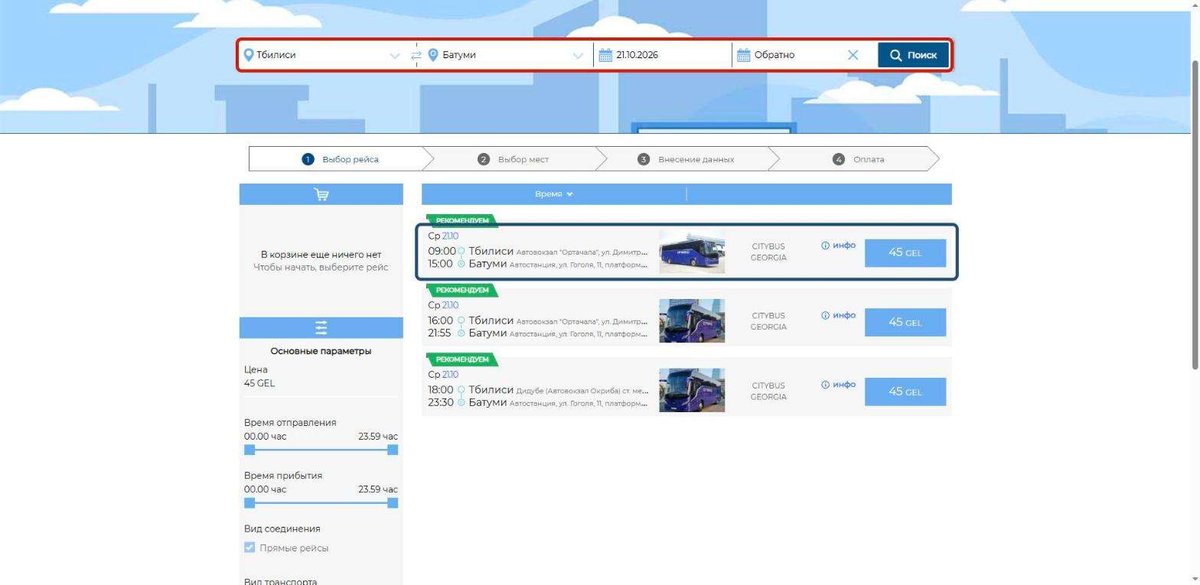The height and width of the screenshot is (585, 1200).
Task: Select the 45 GEL button for 18:00 trip
Action: click(905, 392)
